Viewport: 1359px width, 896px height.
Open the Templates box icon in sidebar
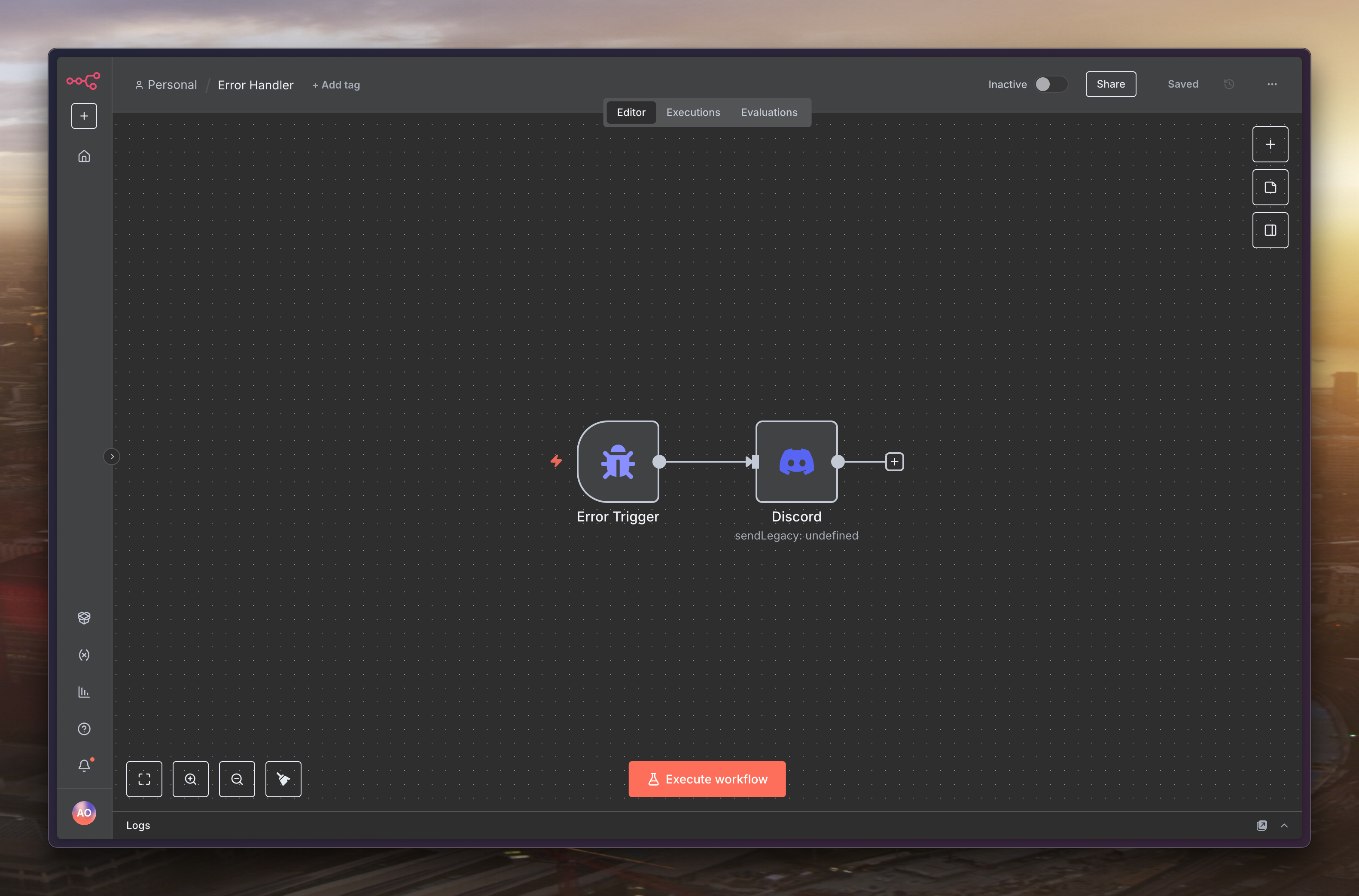tap(84, 618)
